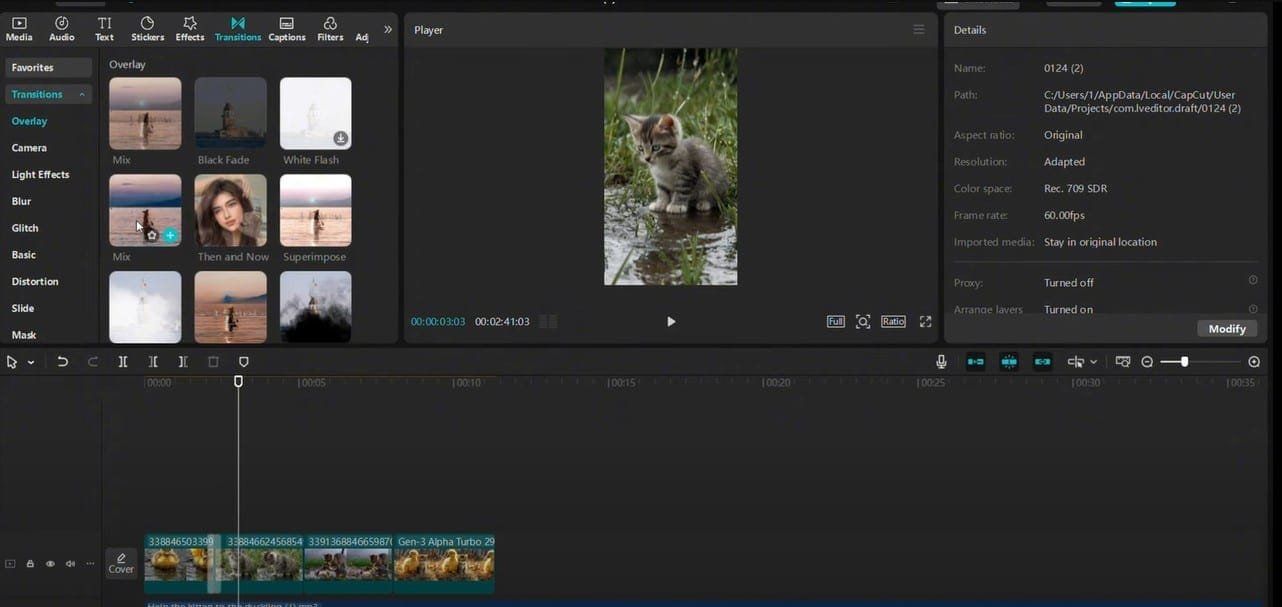Choose the Black Fade transition thumbnail
The height and width of the screenshot is (607, 1282).
coord(230,113)
